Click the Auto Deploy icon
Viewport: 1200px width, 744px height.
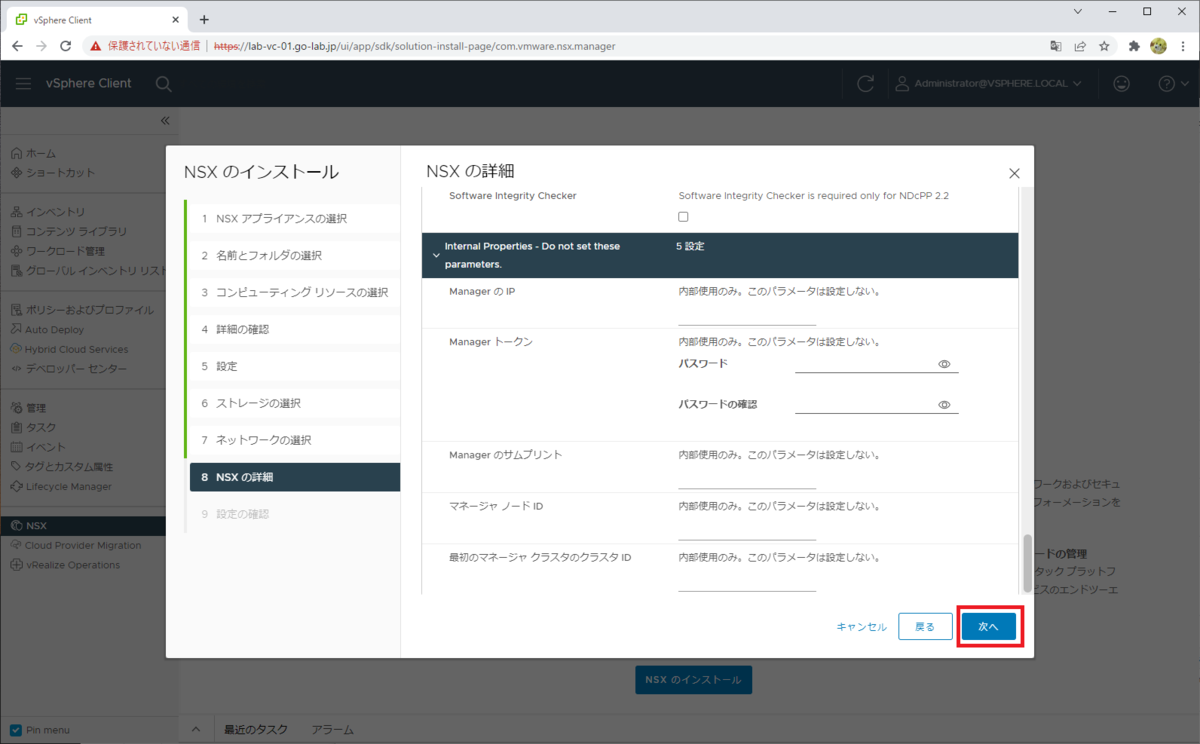pos(17,329)
